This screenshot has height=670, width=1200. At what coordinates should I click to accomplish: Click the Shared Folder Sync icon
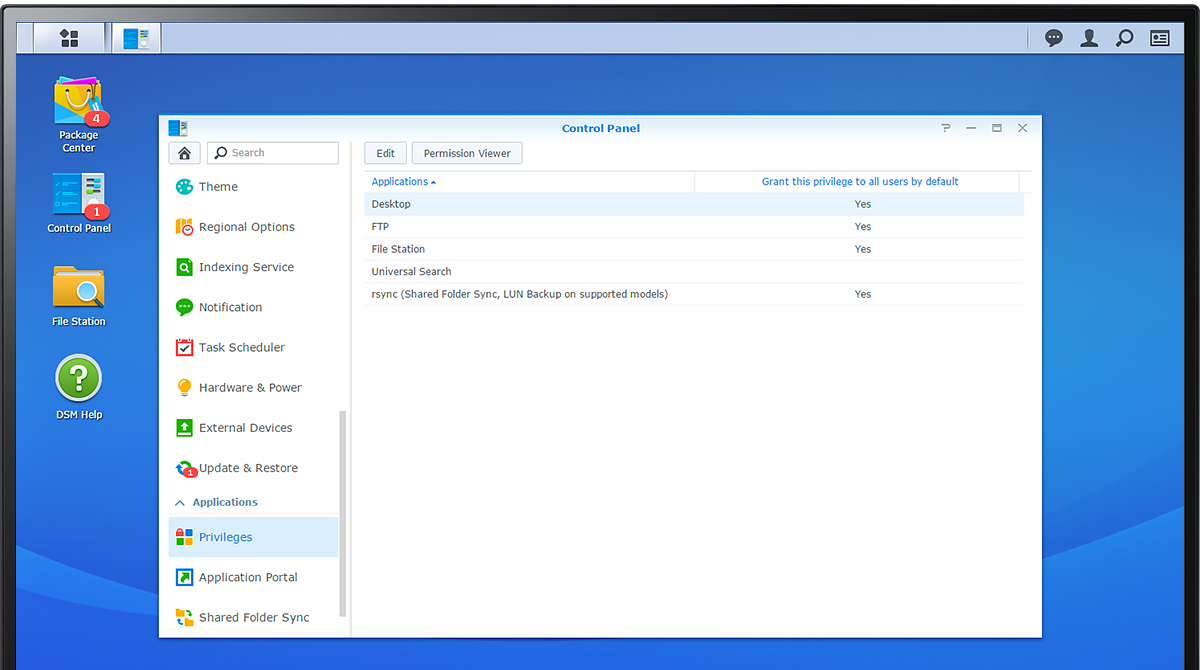click(x=184, y=617)
